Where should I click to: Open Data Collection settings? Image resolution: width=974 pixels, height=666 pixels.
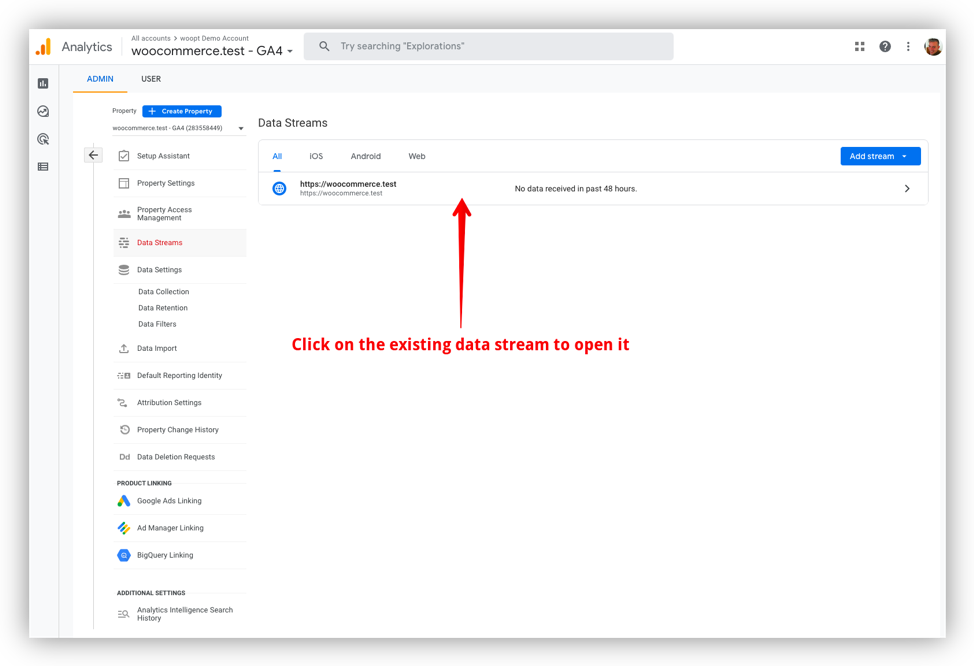(x=163, y=292)
